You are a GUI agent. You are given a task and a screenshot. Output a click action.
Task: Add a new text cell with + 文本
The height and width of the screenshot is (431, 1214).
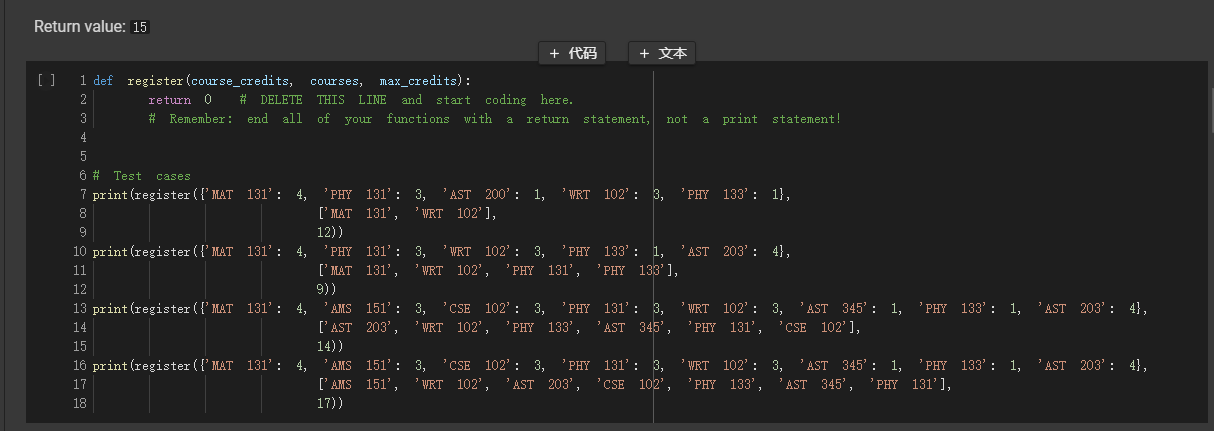662,53
